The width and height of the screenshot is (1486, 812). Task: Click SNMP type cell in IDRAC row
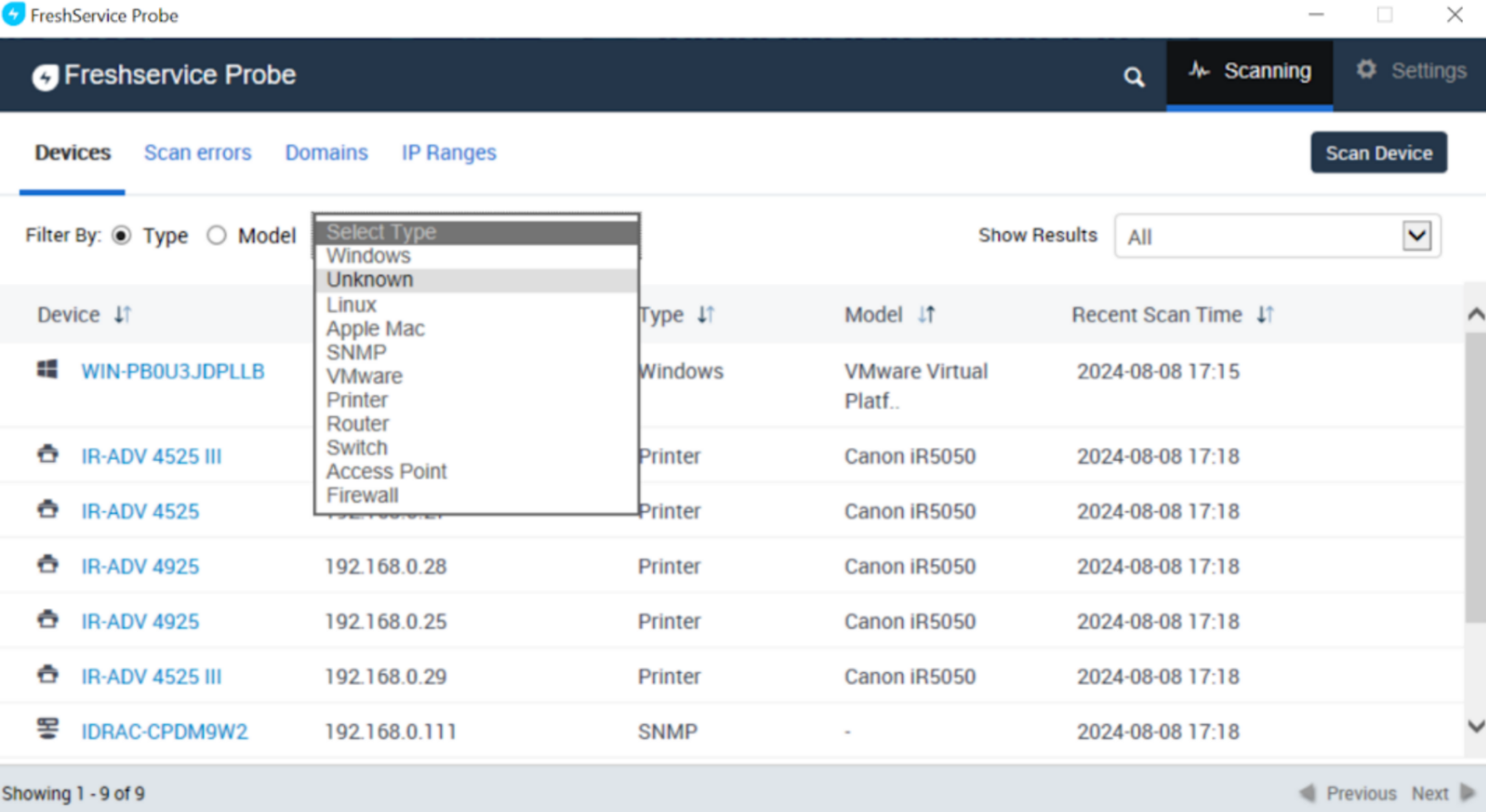(668, 731)
